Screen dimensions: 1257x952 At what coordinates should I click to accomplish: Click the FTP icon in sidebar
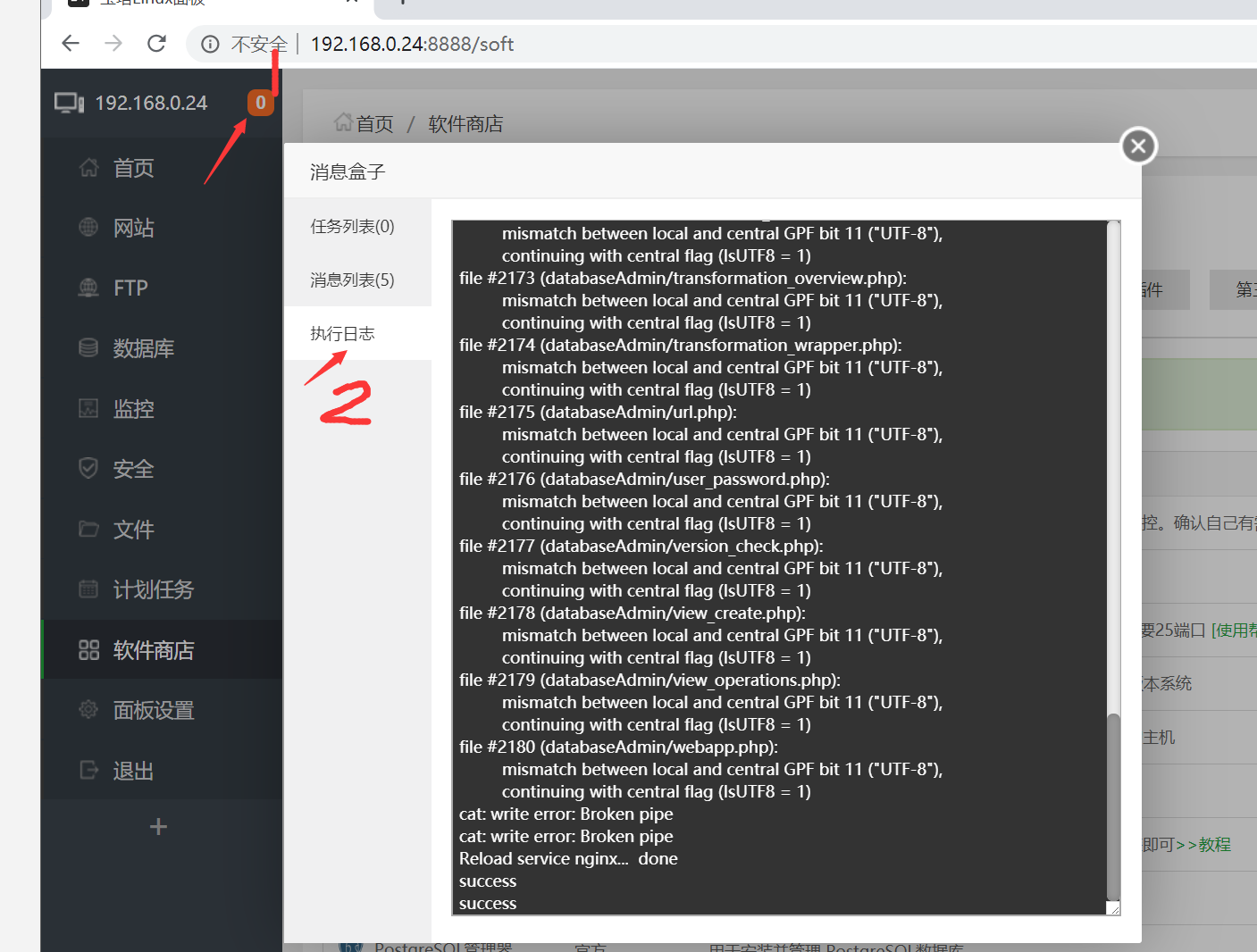pos(88,288)
